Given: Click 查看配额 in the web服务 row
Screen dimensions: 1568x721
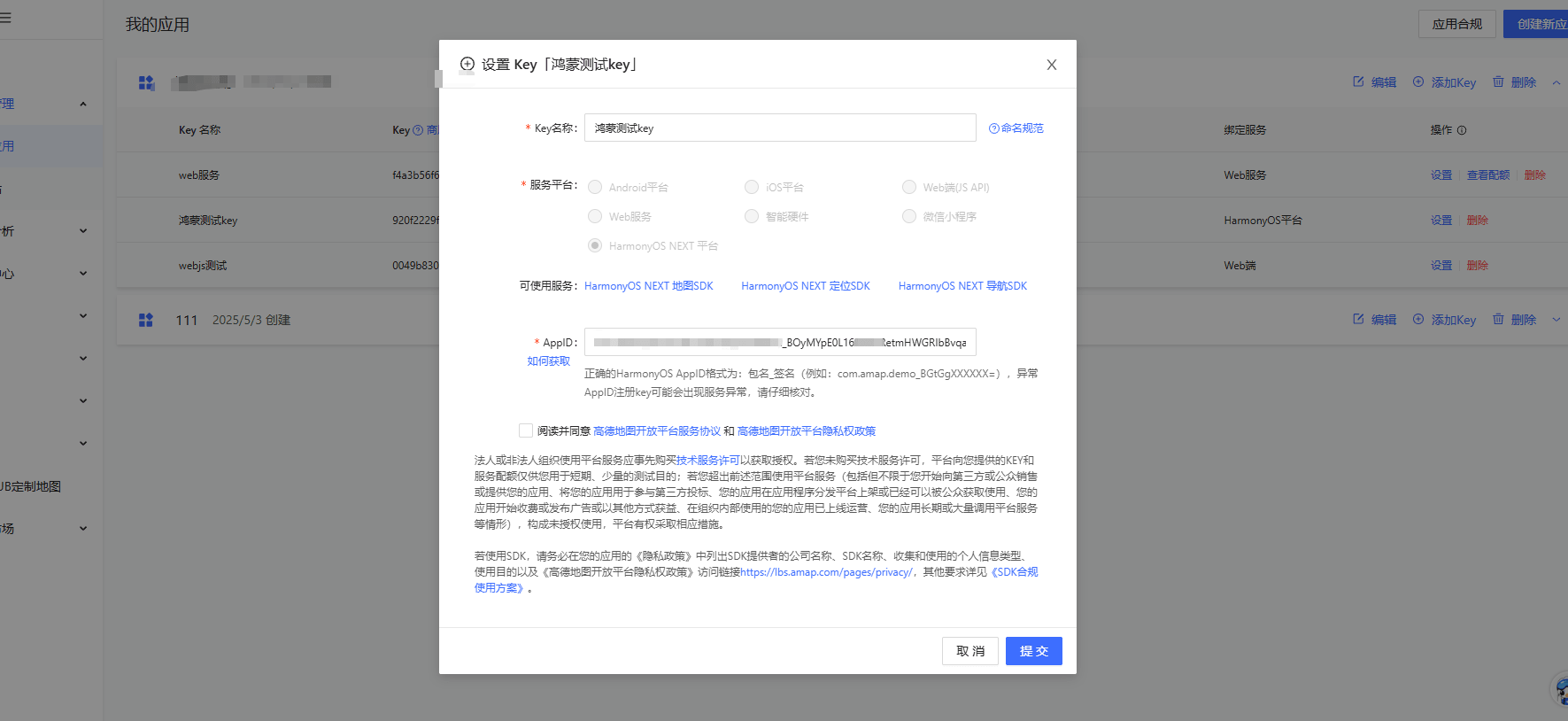Looking at the screenshot, I should point(1488,175).
